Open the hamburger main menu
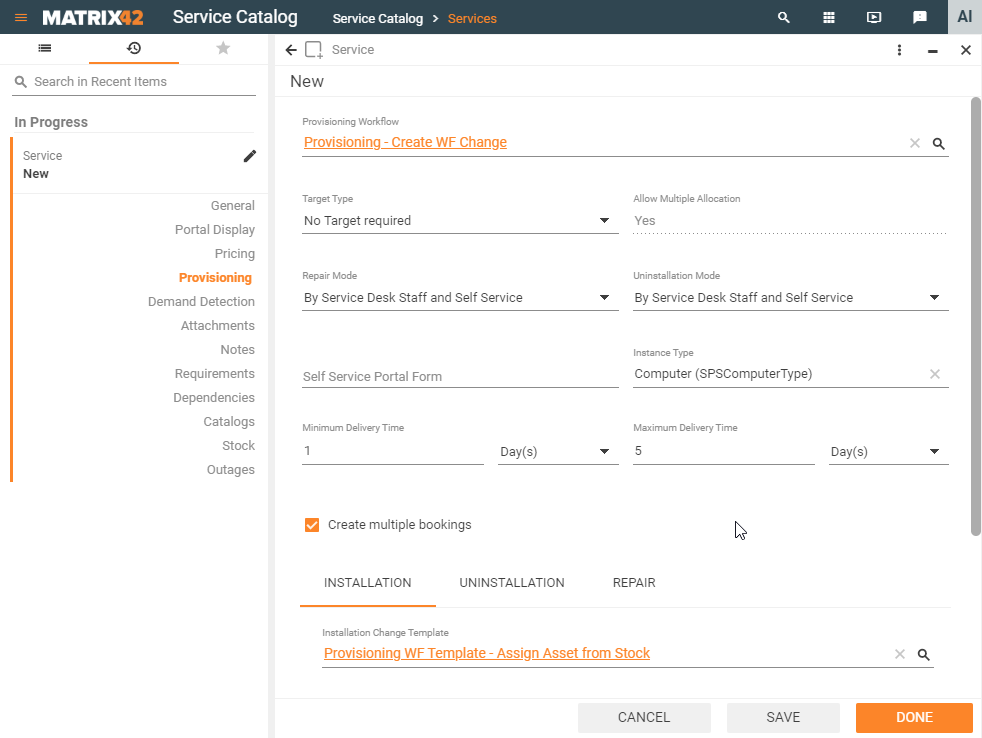The image size is (982, 738). (x=21, y=18)
